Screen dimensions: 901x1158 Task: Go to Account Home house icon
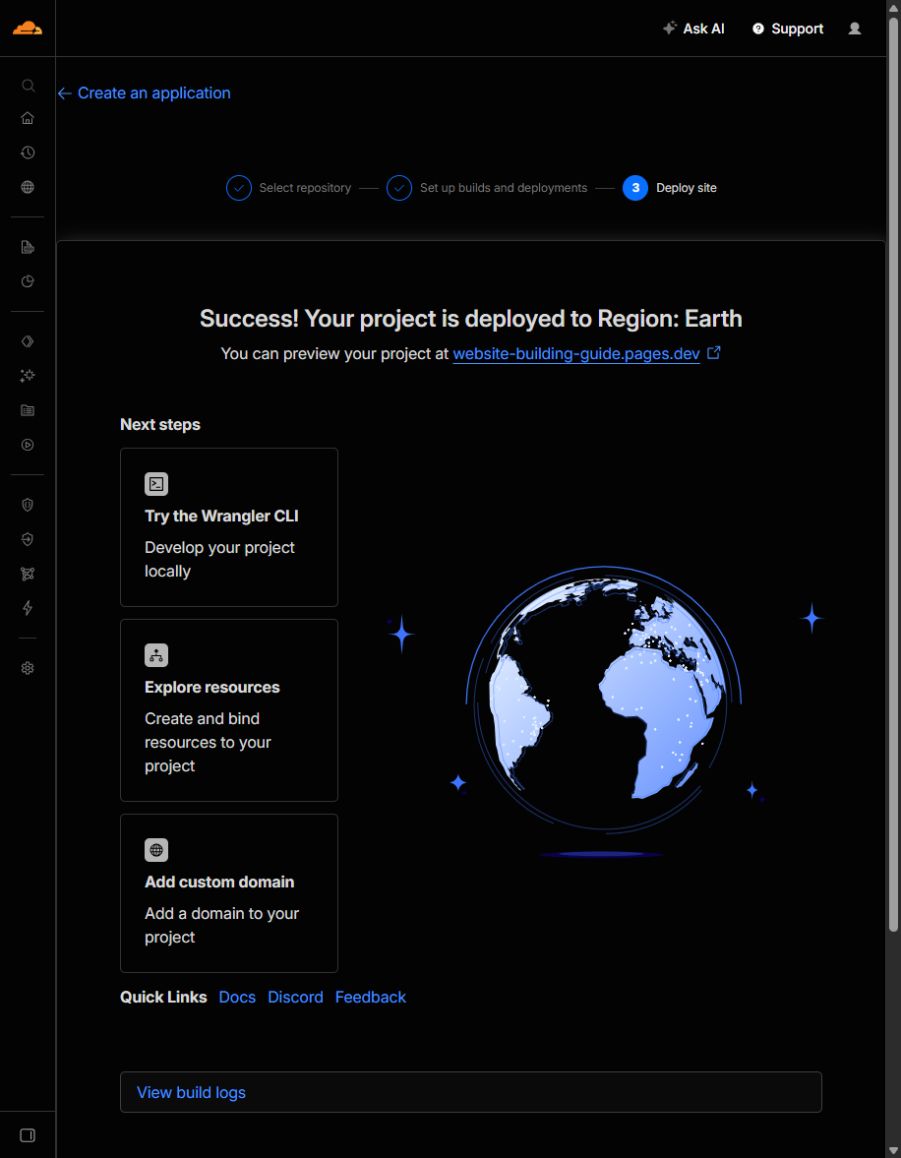[27, 118]
